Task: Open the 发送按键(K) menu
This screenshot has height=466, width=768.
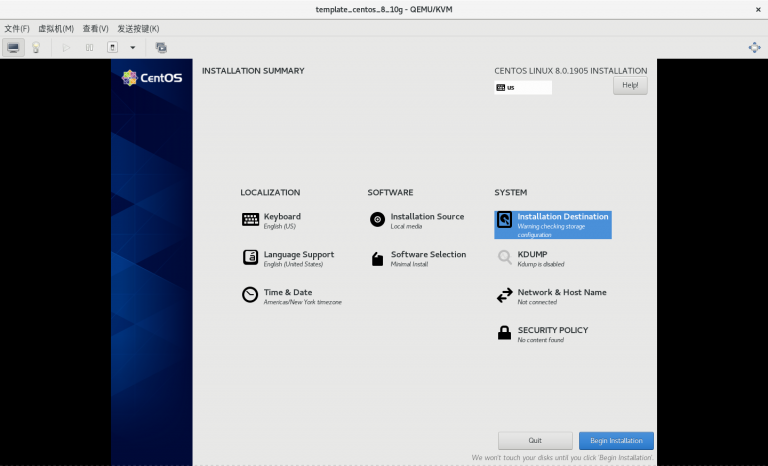Action: coord(138,28)
